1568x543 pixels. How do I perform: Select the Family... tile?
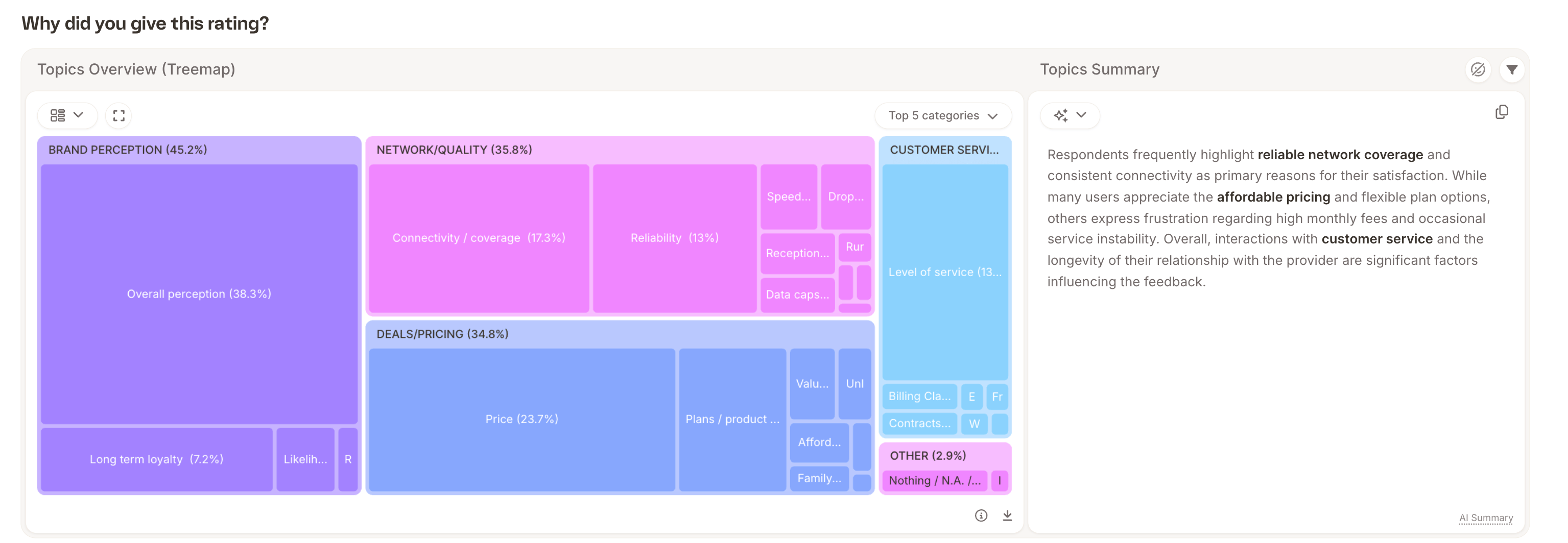click(x=819, y=479)
